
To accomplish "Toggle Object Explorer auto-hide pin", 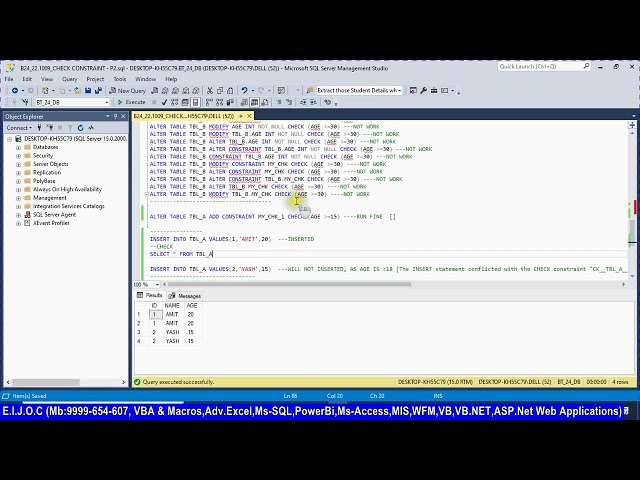I will click(x=116, y=117).
